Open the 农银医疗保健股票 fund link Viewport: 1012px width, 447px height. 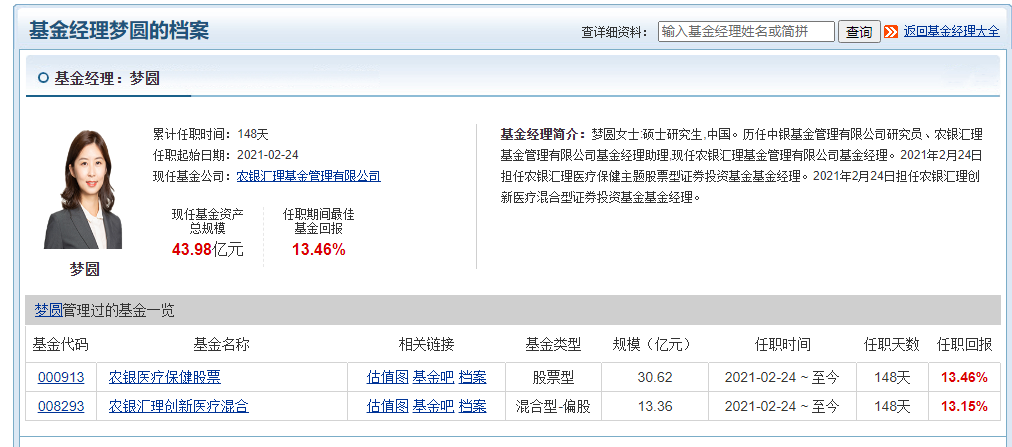[165, 377]
